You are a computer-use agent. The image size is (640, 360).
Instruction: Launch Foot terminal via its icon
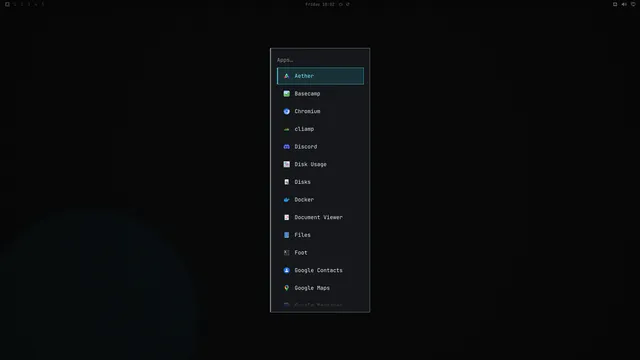coord(287,253)
